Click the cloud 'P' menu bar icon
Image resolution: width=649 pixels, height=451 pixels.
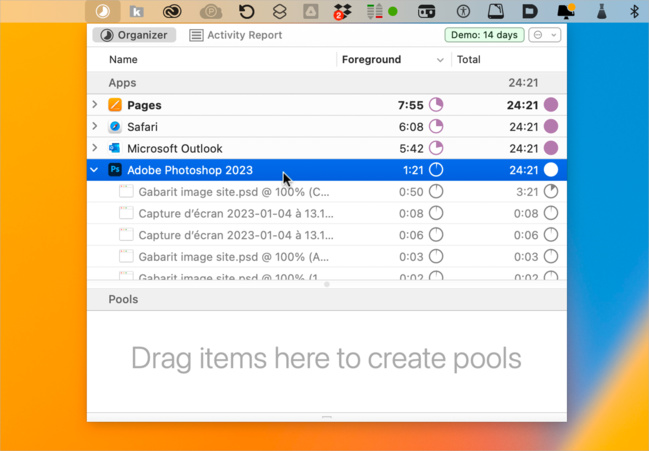coord(211,12)
